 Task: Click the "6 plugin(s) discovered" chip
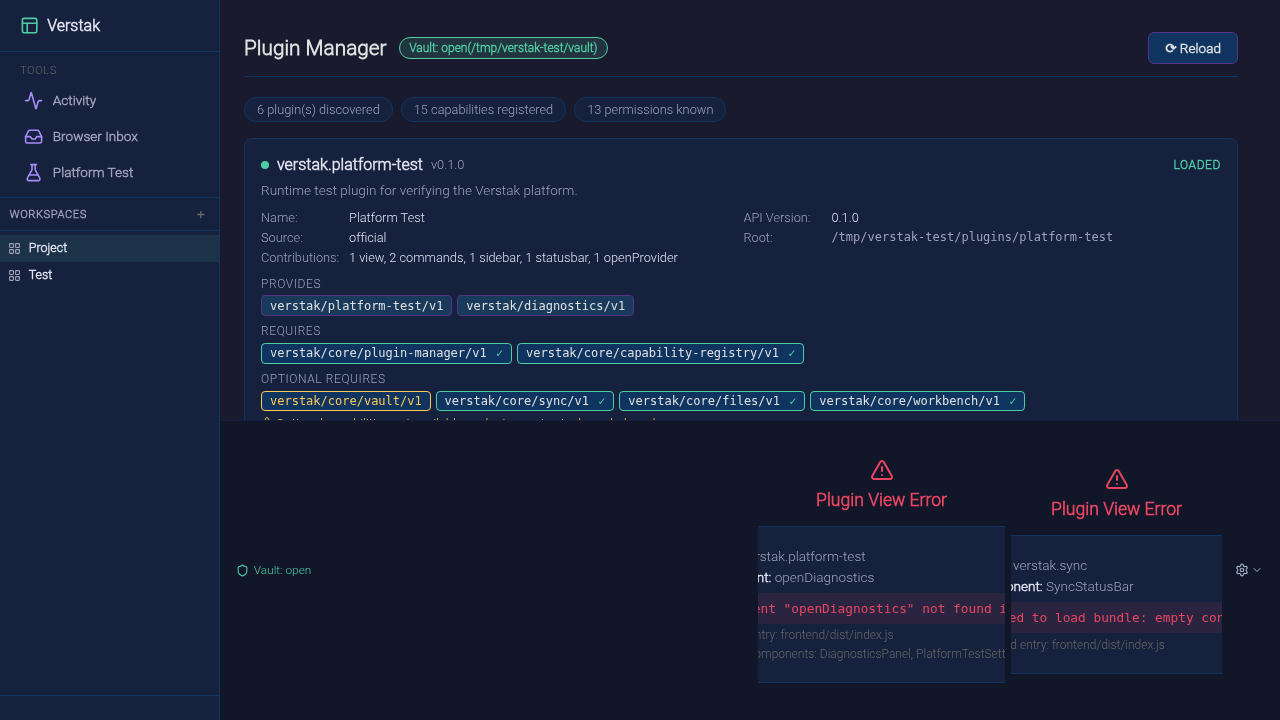[318, 110]
